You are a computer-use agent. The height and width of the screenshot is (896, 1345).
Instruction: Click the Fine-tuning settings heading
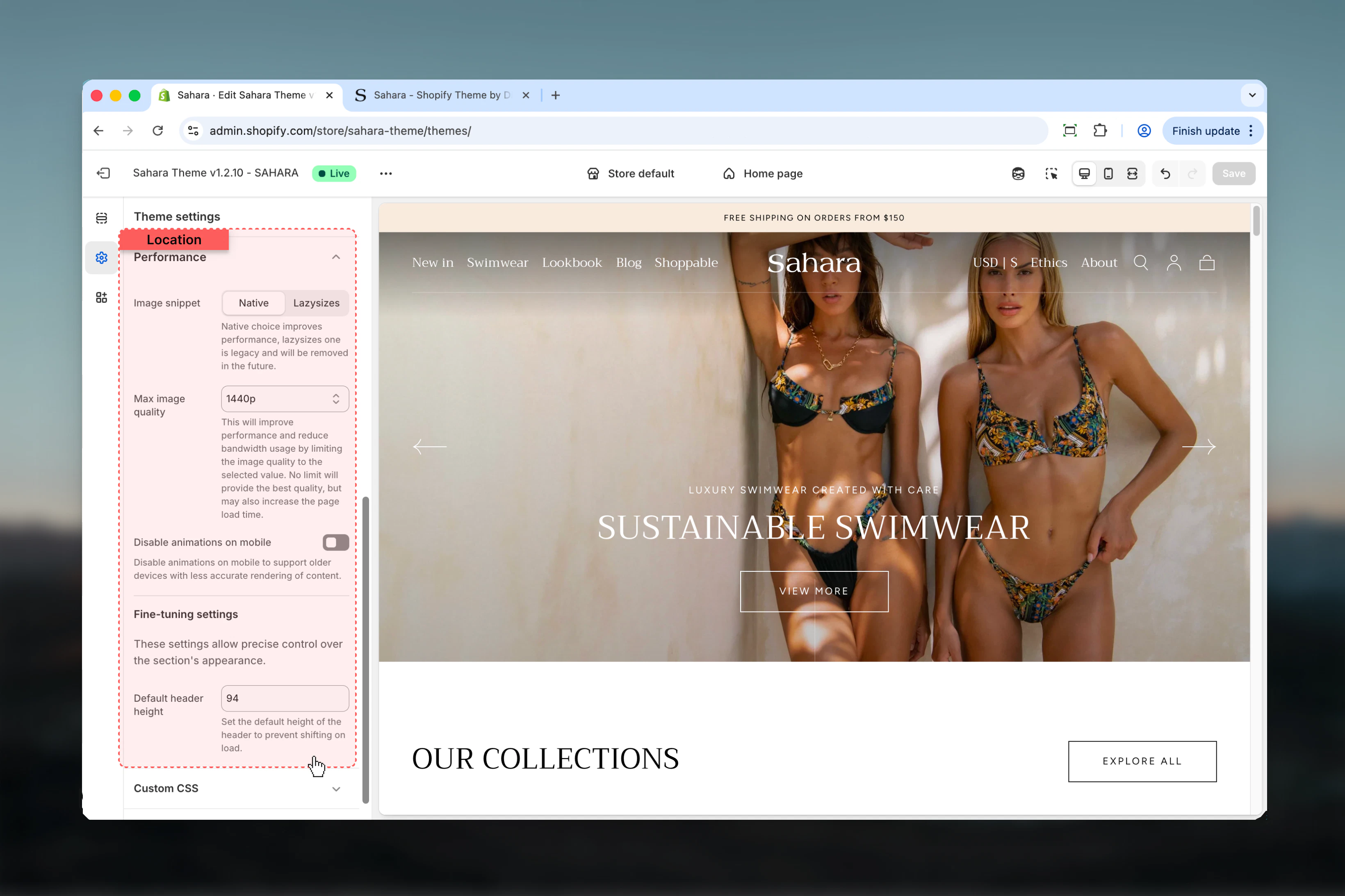pyautogui.click(x=186, y=614)
